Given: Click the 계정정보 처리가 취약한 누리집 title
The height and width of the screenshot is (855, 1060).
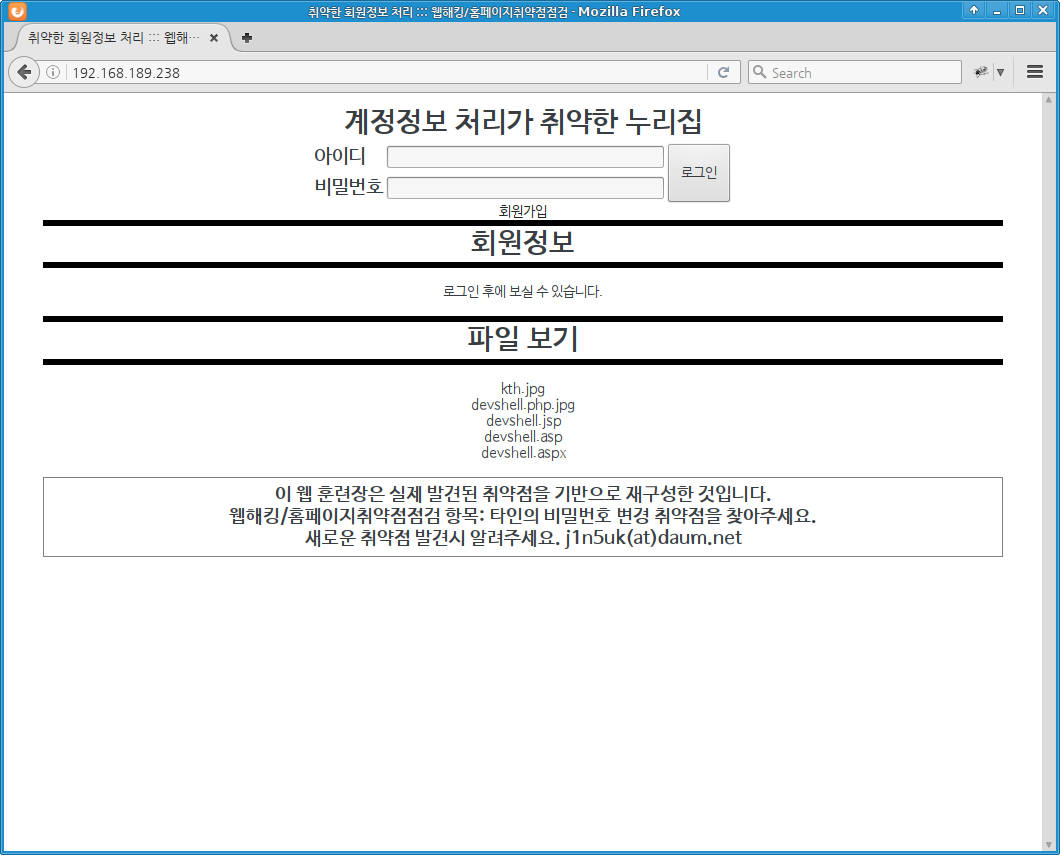Looking at the screenshot, I should click(x=523, y=122).
